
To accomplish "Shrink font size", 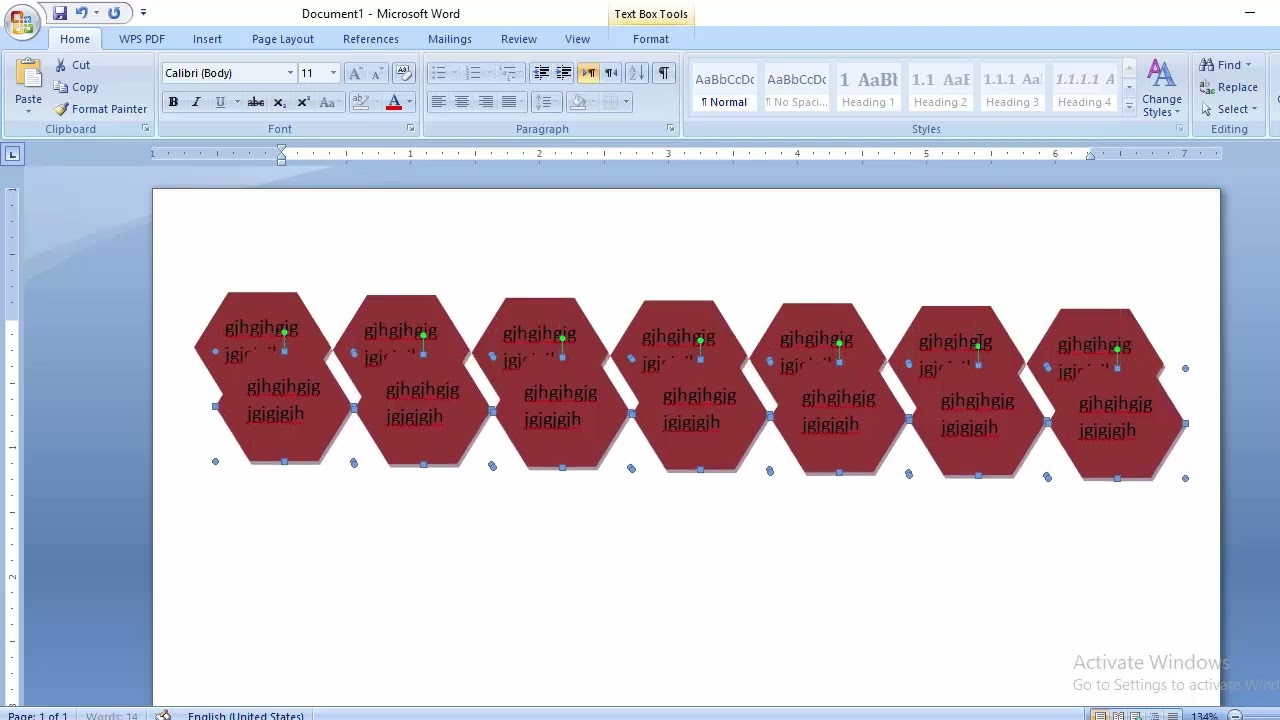I will (377, 73).
